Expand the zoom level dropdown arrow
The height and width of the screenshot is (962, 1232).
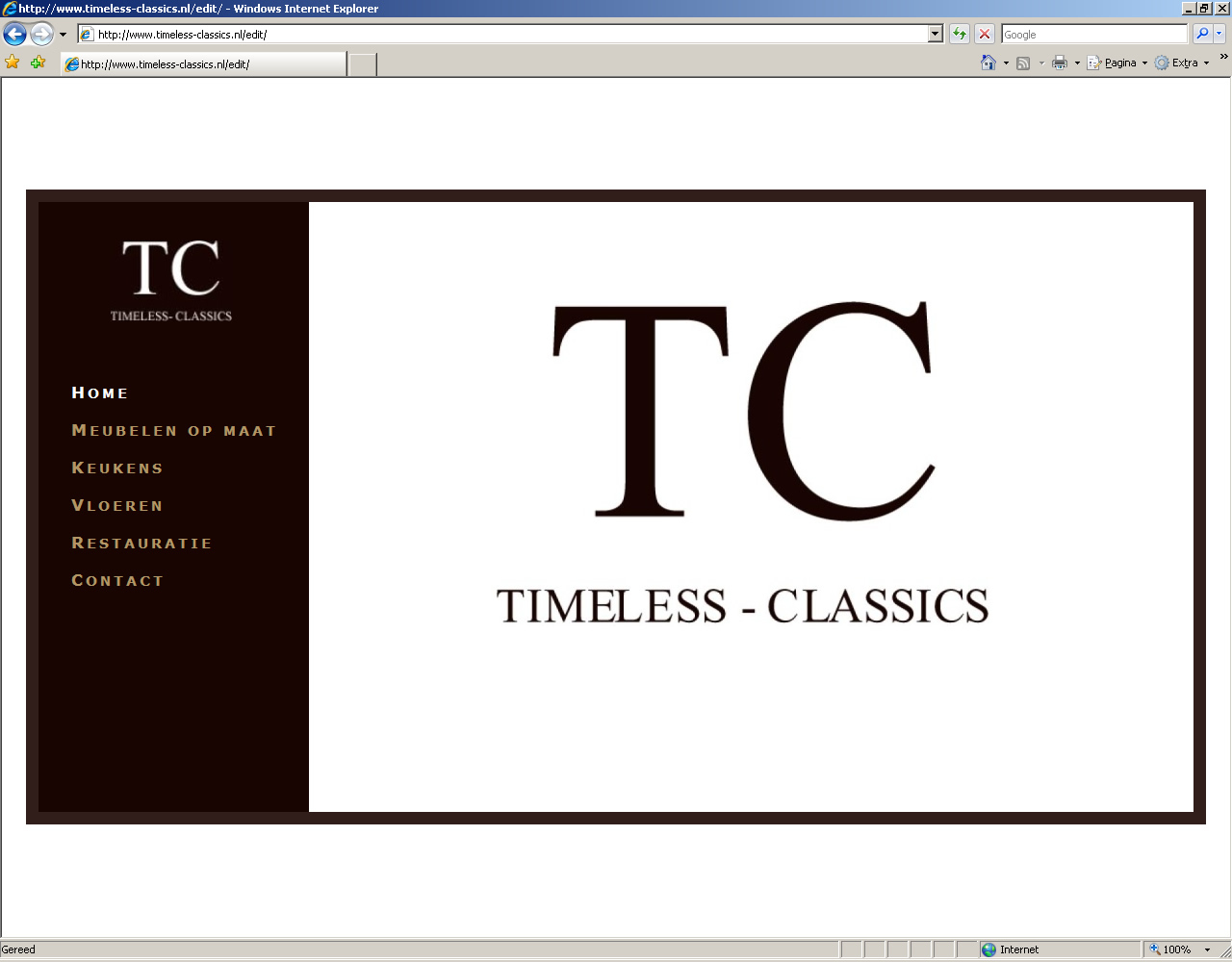(1208, 949)
